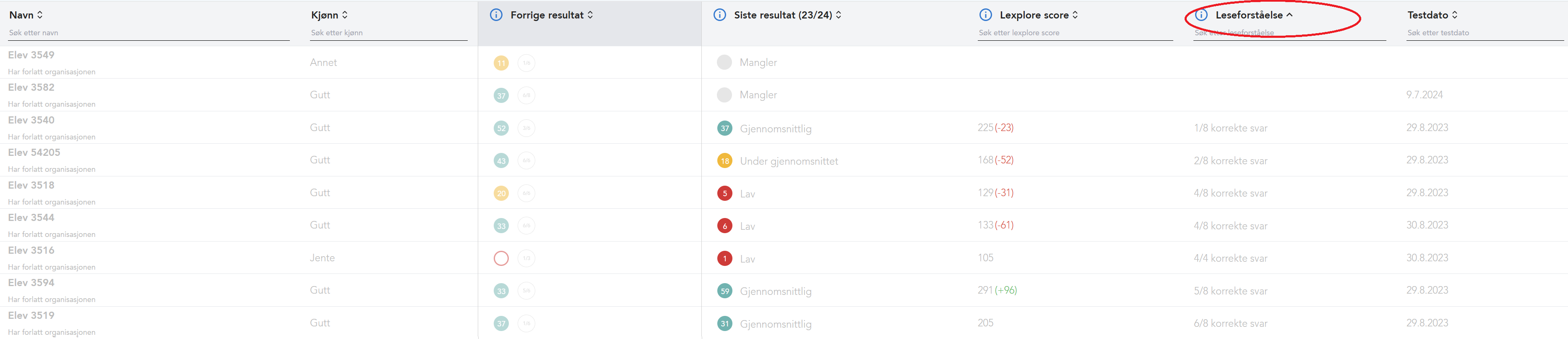This screenshot has height=339, width=1568.
Task: Toggle Leseforståelse sort direction arrow
Action: [1289, 15]
